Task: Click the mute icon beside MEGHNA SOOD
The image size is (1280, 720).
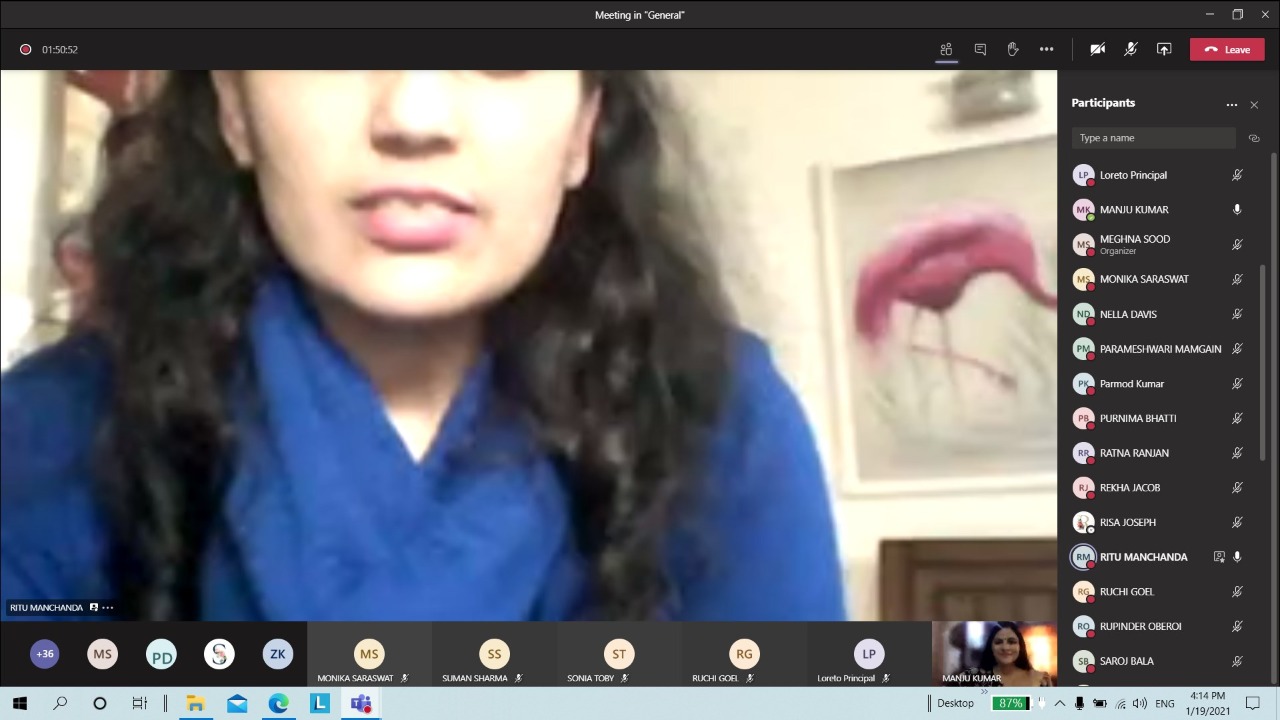Action: click(1237, 244)
